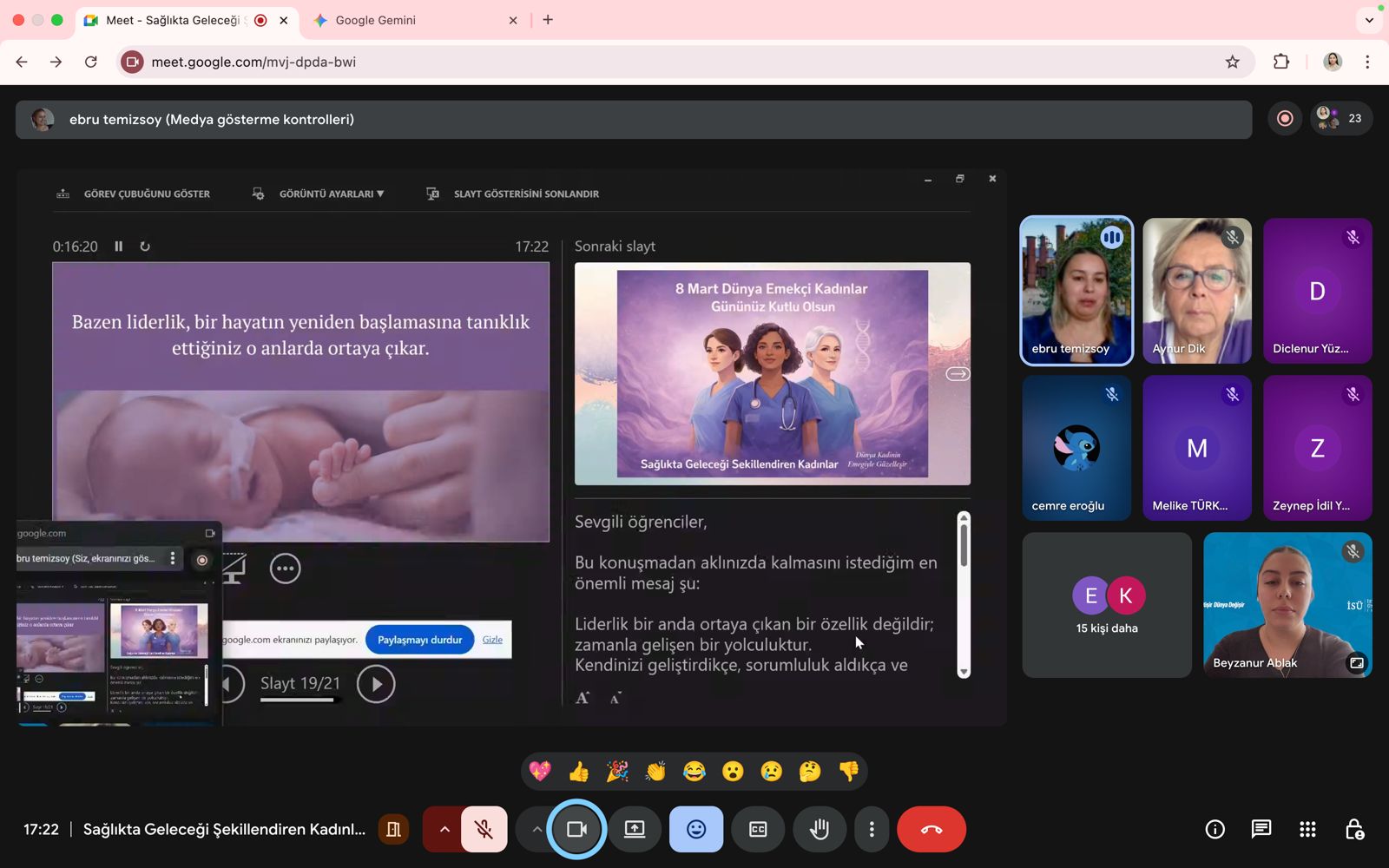1389x868 pixels.
Task: Unmute the microphone
Action: pyautogui.click(x=484, y=830)
